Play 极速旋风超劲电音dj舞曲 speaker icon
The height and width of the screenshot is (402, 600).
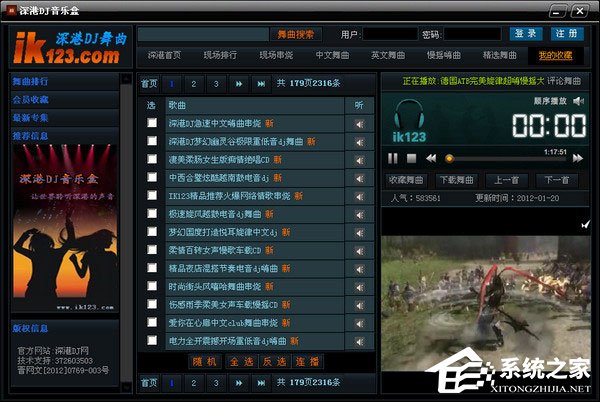(359, 215)
